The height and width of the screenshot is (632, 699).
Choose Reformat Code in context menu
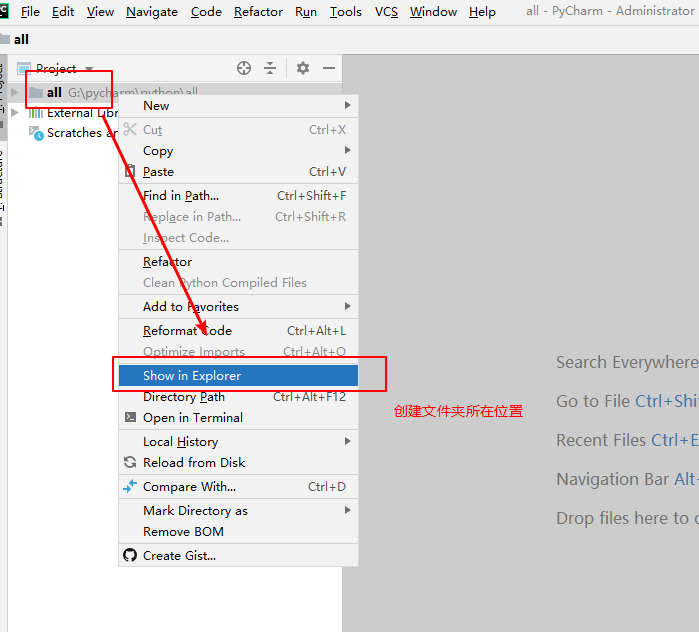click(x=238, y=331)
